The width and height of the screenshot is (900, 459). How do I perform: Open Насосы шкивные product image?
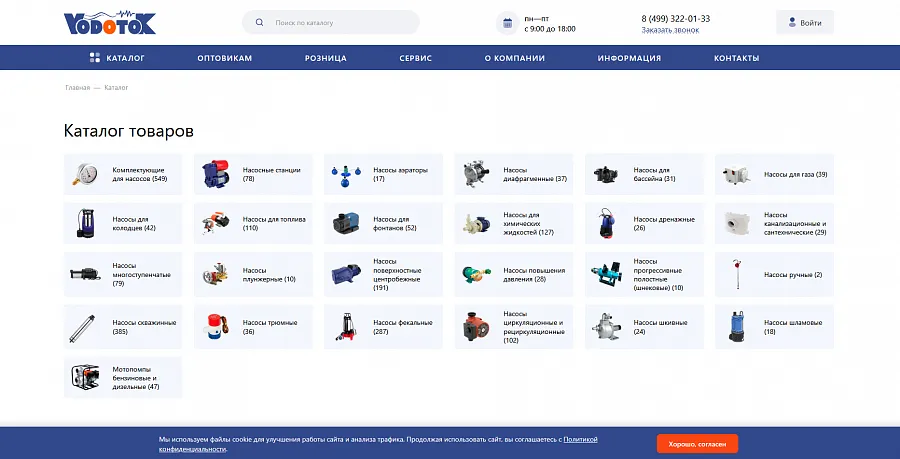606,326
